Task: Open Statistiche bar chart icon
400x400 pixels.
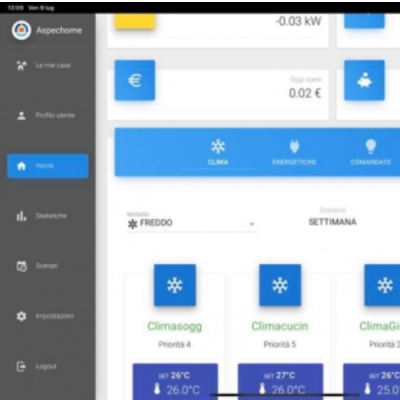Action: pyautogui.click(x=21, y=216)
